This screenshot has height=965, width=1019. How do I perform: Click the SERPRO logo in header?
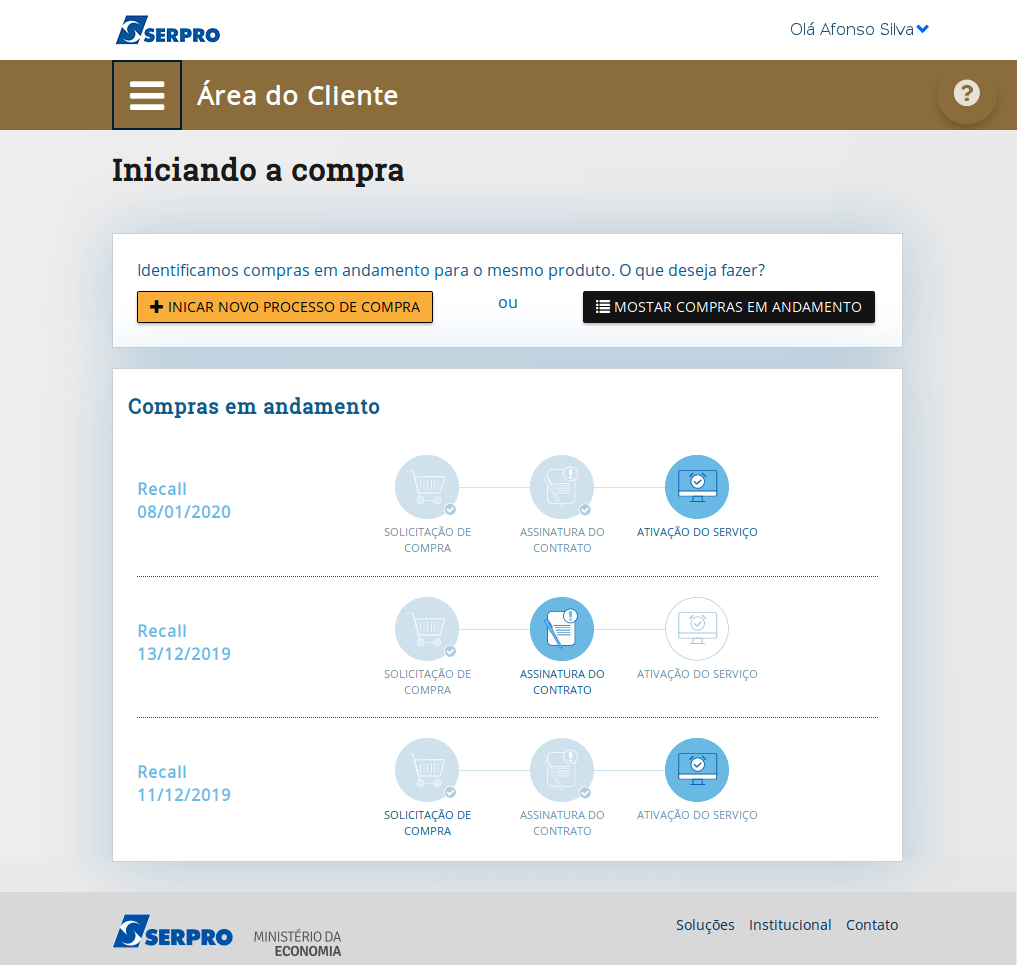pyautogui.click(x=168, y=31)
